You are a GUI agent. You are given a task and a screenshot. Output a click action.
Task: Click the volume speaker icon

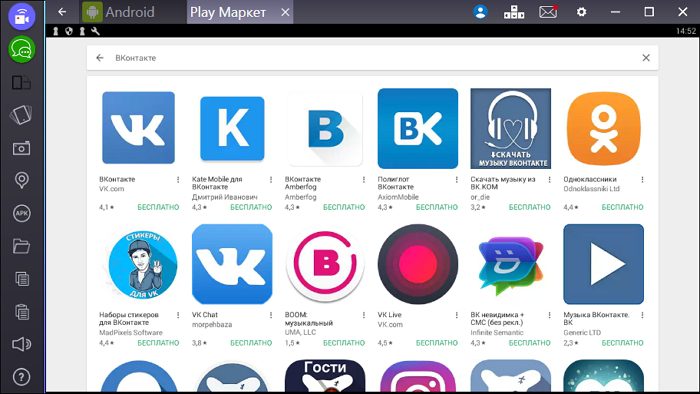pyautogui.click(x=21, y=344)
